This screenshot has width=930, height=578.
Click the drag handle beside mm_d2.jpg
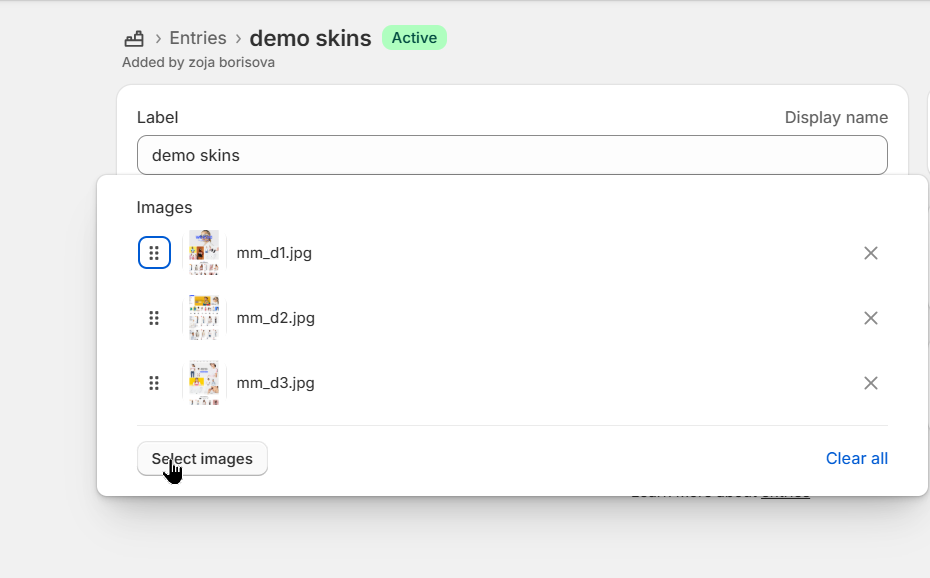click(154, 318)
